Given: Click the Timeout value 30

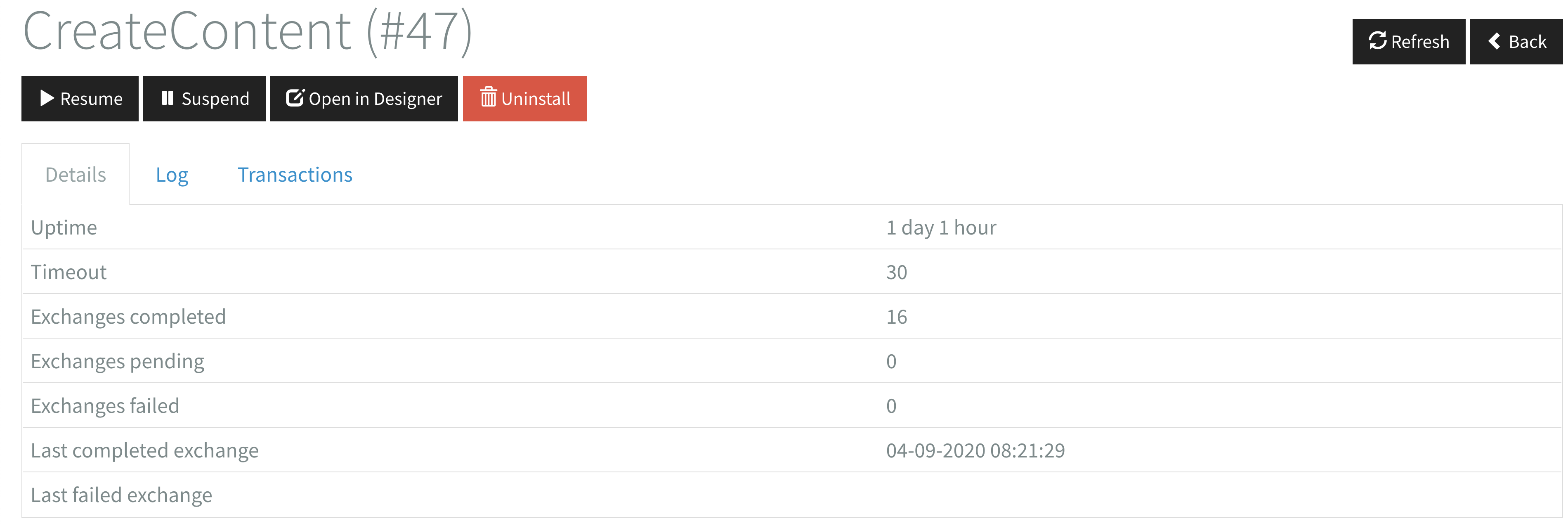Looking at the screenshot, I should [897, 272].
